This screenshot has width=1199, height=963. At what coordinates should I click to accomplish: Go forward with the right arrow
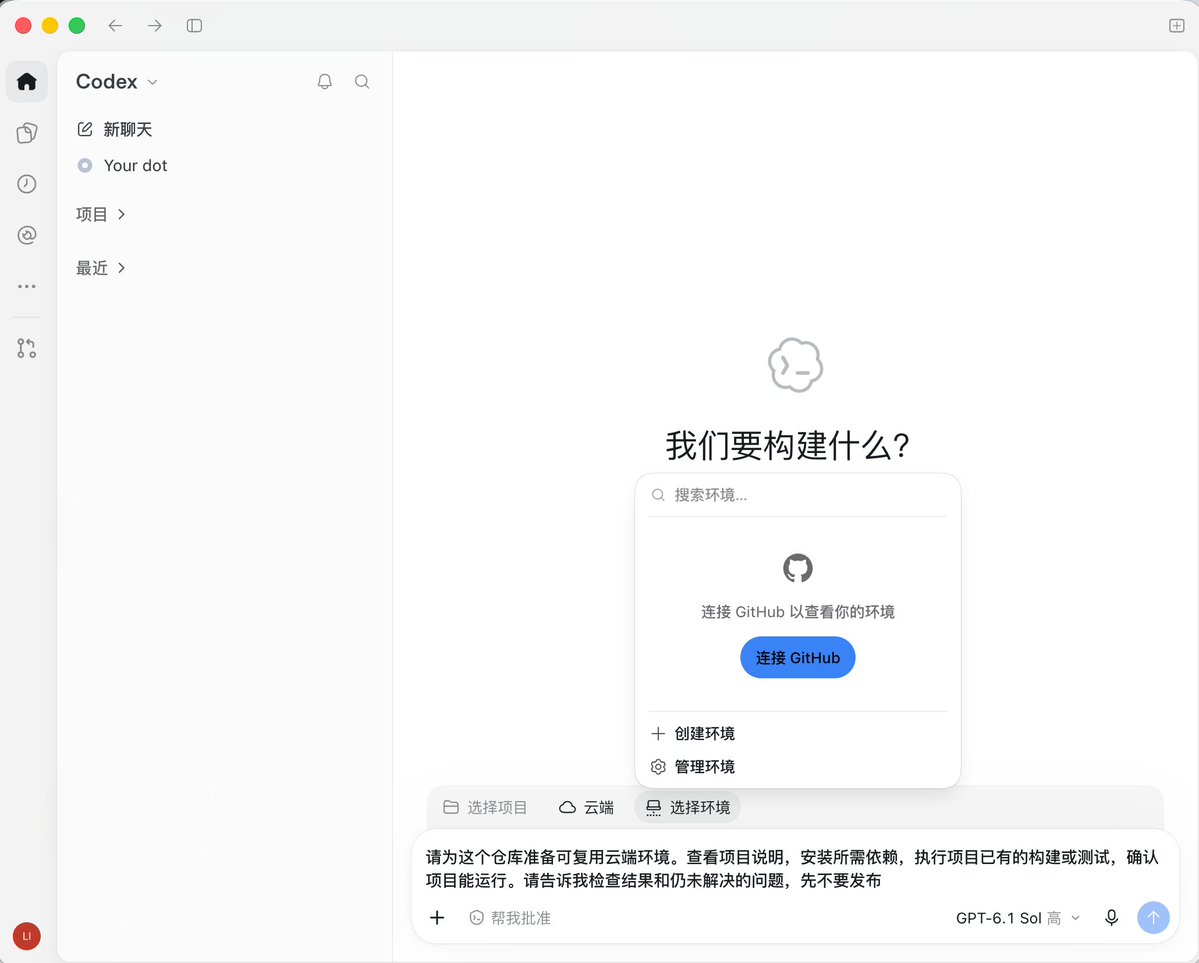154,26
